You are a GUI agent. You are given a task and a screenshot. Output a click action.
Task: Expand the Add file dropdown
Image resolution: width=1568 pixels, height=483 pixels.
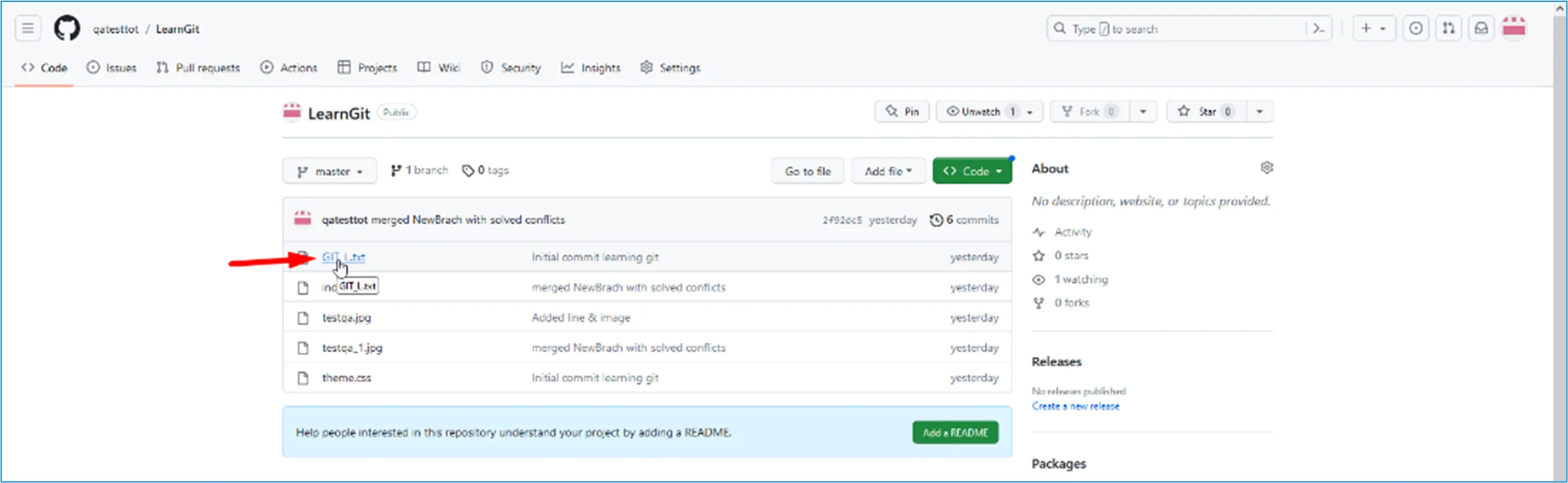[x=888, y=171]
